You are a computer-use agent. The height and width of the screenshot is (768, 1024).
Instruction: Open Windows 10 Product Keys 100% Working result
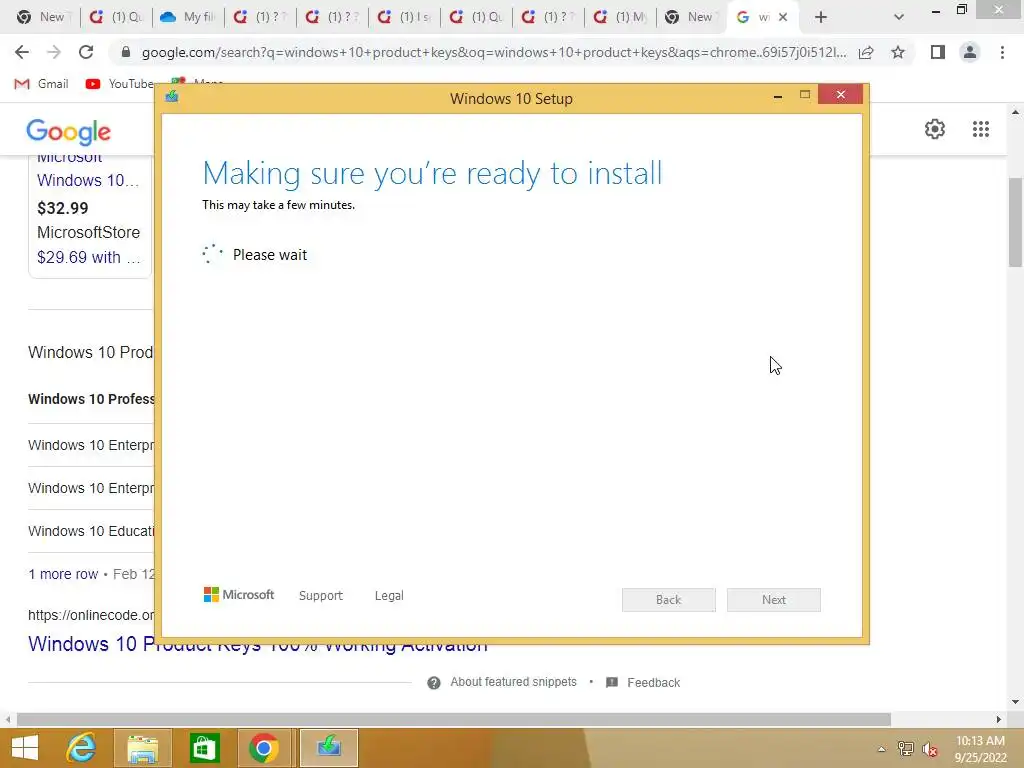257,644
